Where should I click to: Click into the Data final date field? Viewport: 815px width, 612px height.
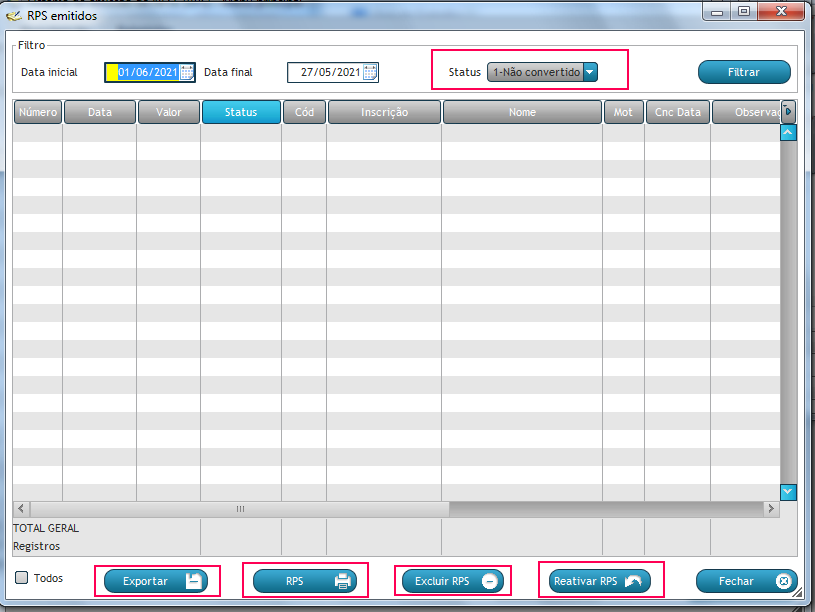(x=325, y=72)
